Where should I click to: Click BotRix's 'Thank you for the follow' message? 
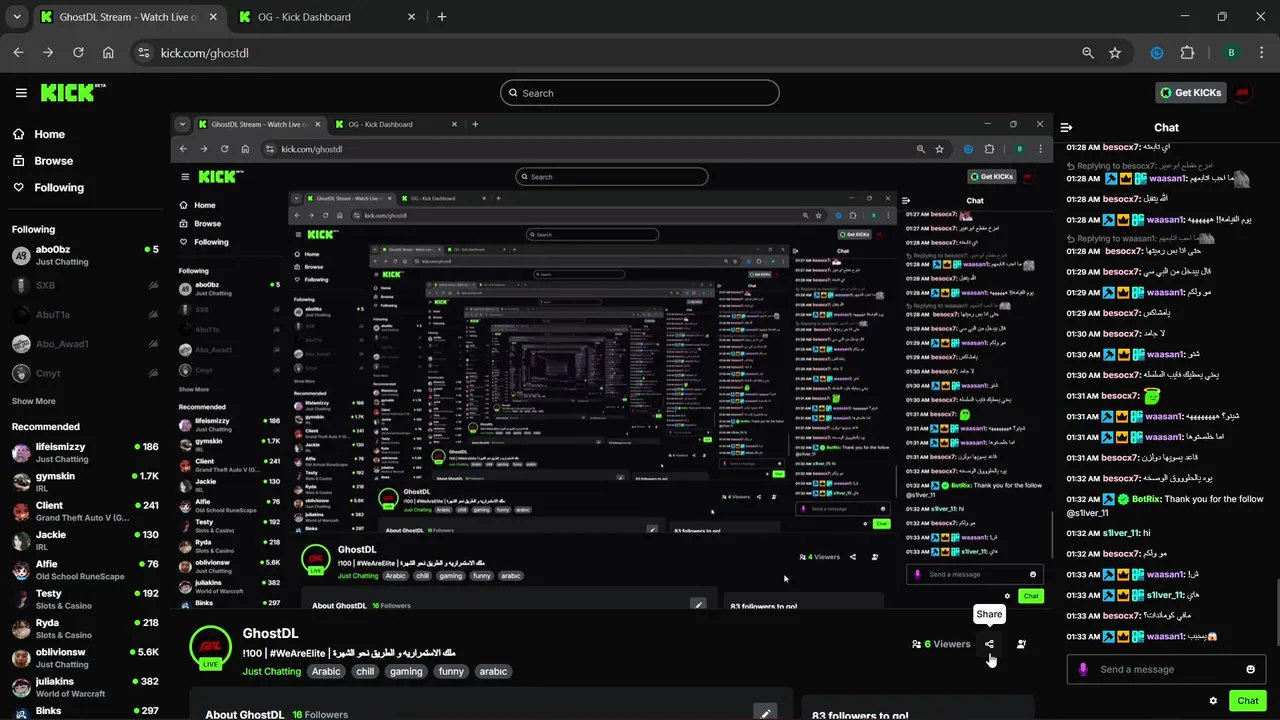click(x=1165, y=506)
